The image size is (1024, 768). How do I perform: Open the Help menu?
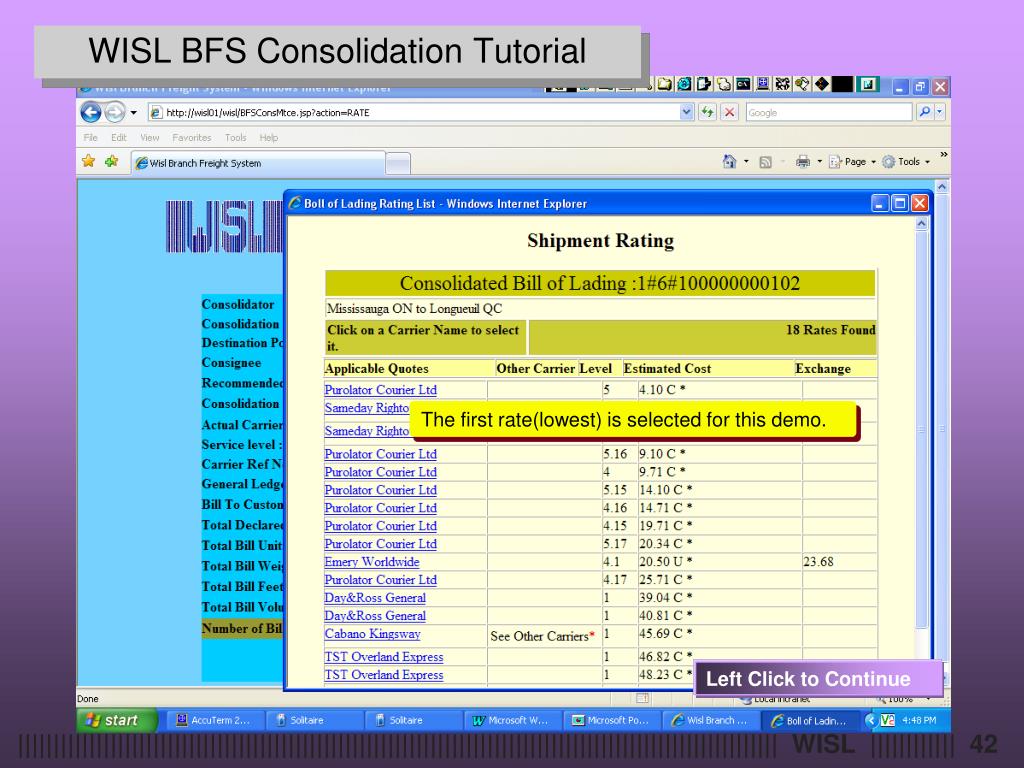pos(268,137)
